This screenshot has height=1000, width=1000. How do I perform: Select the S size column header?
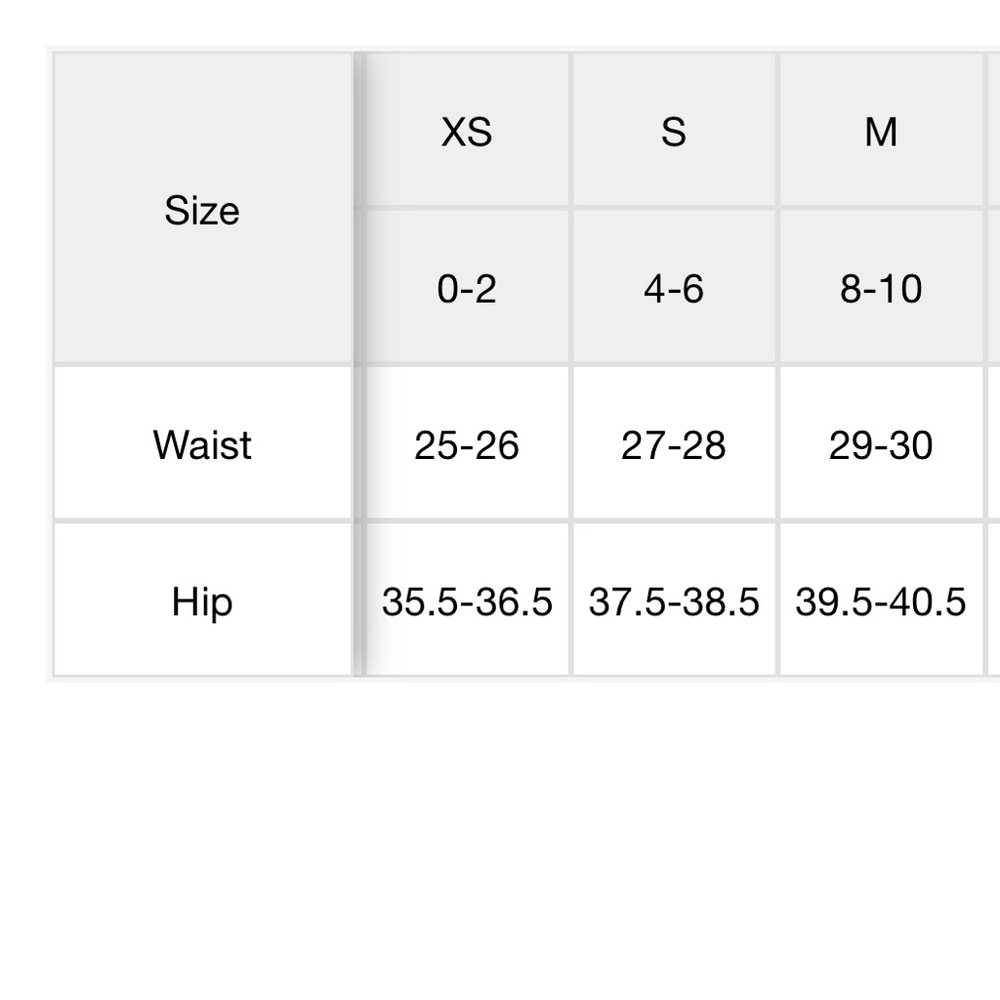[674, 130]
